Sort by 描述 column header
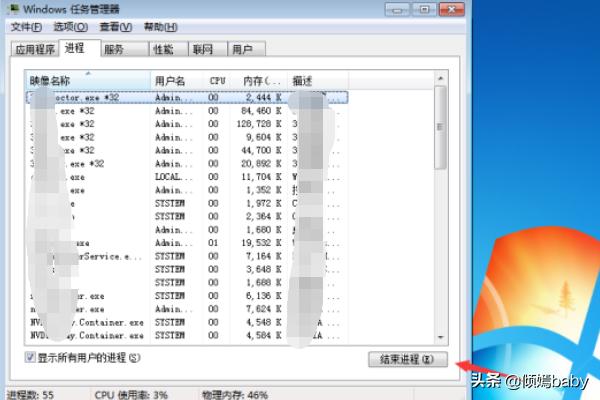The width and height of the screenshot is (600, 400). [x=318, y=80]
